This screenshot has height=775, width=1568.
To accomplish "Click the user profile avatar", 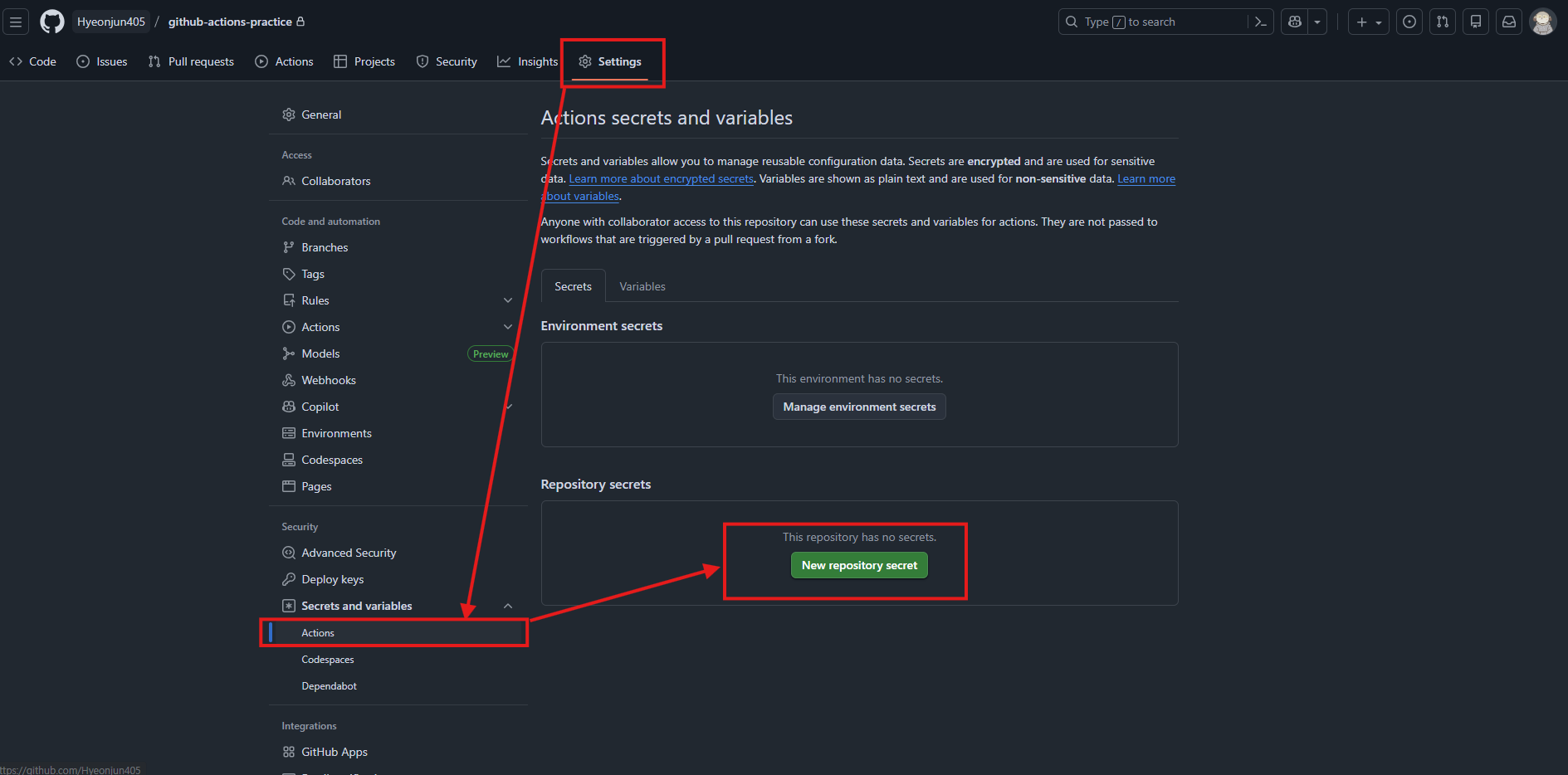I will point(1542,22).
